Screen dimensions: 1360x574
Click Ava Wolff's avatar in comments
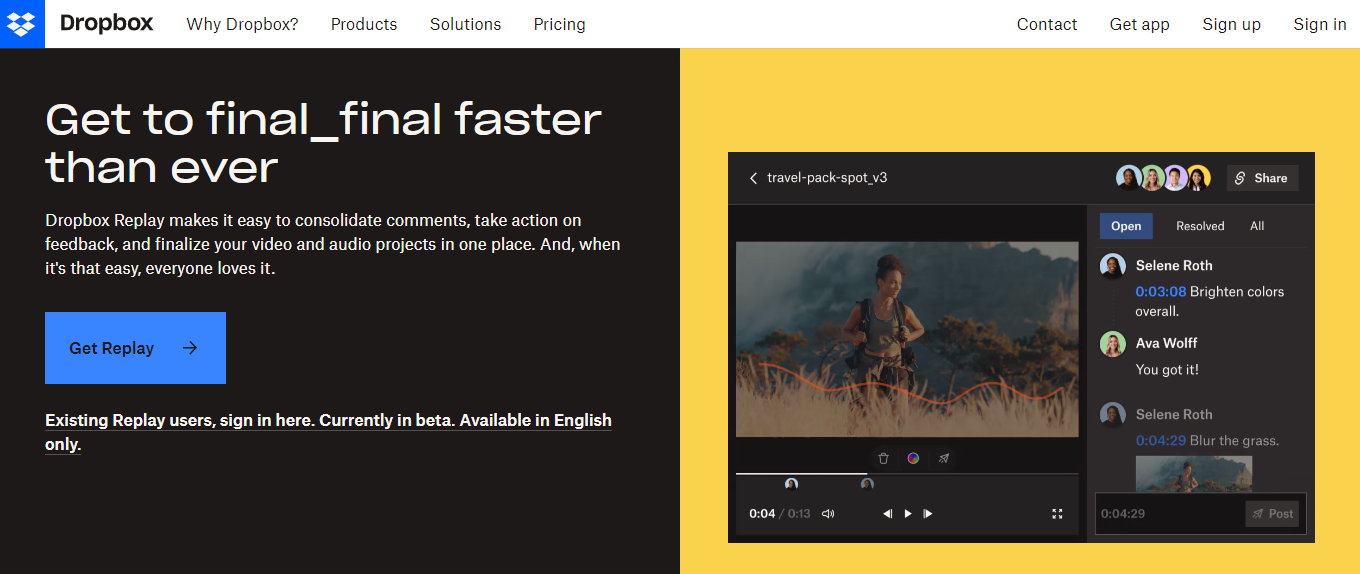tap(1113, 344)
